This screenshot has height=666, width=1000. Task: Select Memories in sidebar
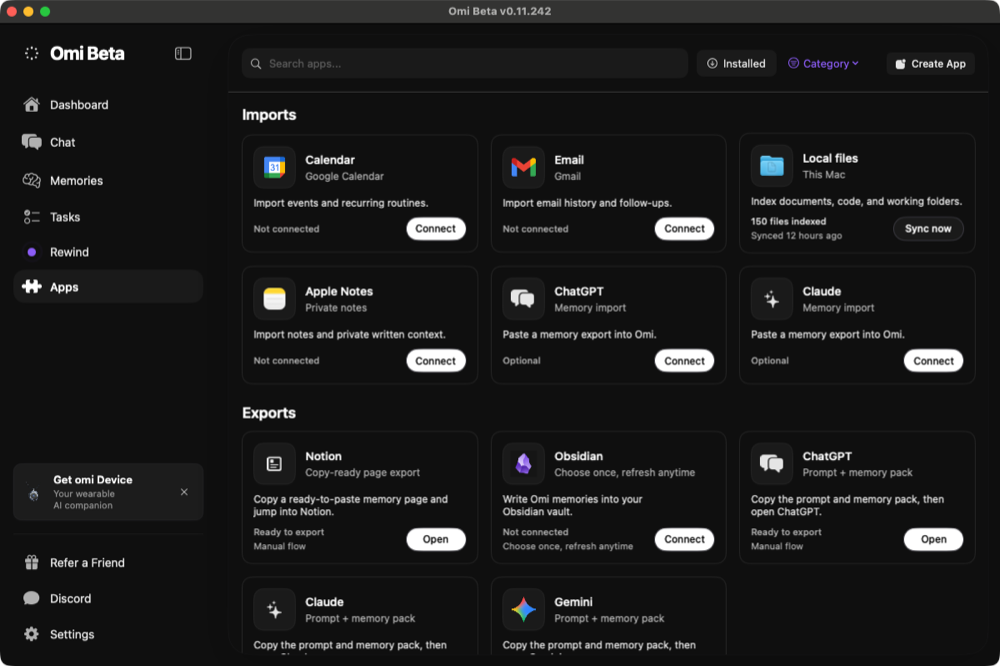[x=108, y=181]
